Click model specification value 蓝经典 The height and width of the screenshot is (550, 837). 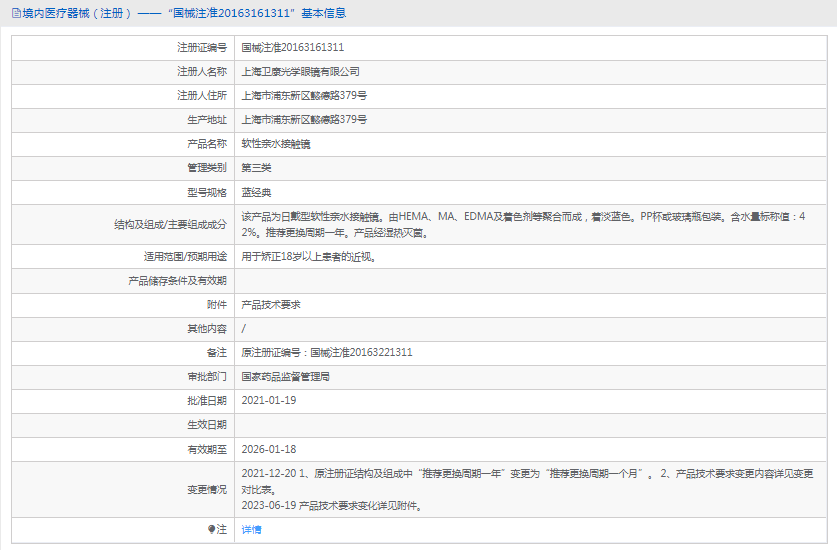click(x=256, y=192)
